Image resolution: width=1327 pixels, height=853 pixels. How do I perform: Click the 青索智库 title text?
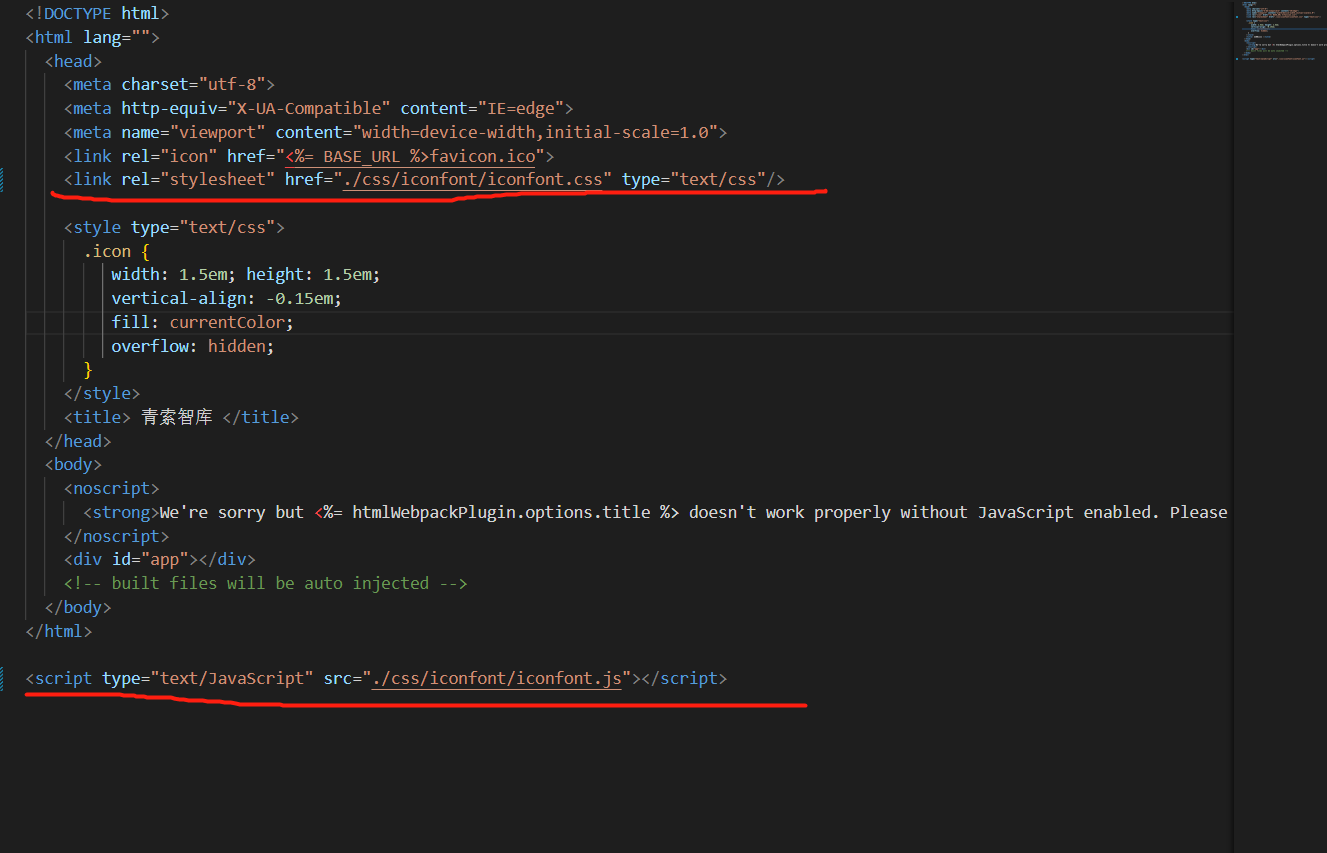(177, 417)
